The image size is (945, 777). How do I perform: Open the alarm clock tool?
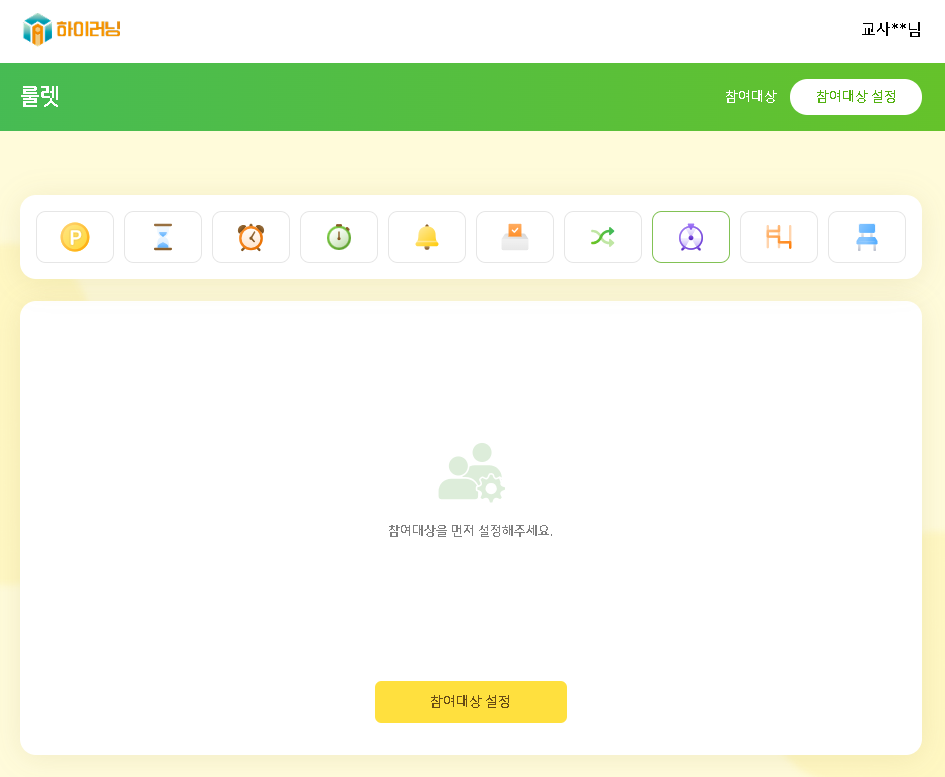coord(251,237)
